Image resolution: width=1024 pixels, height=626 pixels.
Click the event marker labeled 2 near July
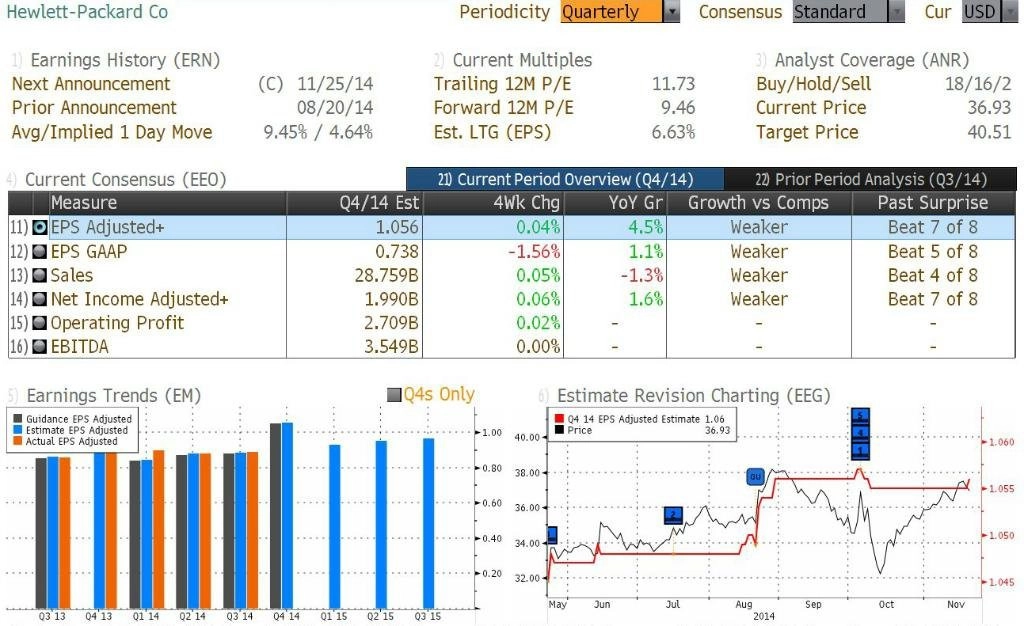pos(673,515)
